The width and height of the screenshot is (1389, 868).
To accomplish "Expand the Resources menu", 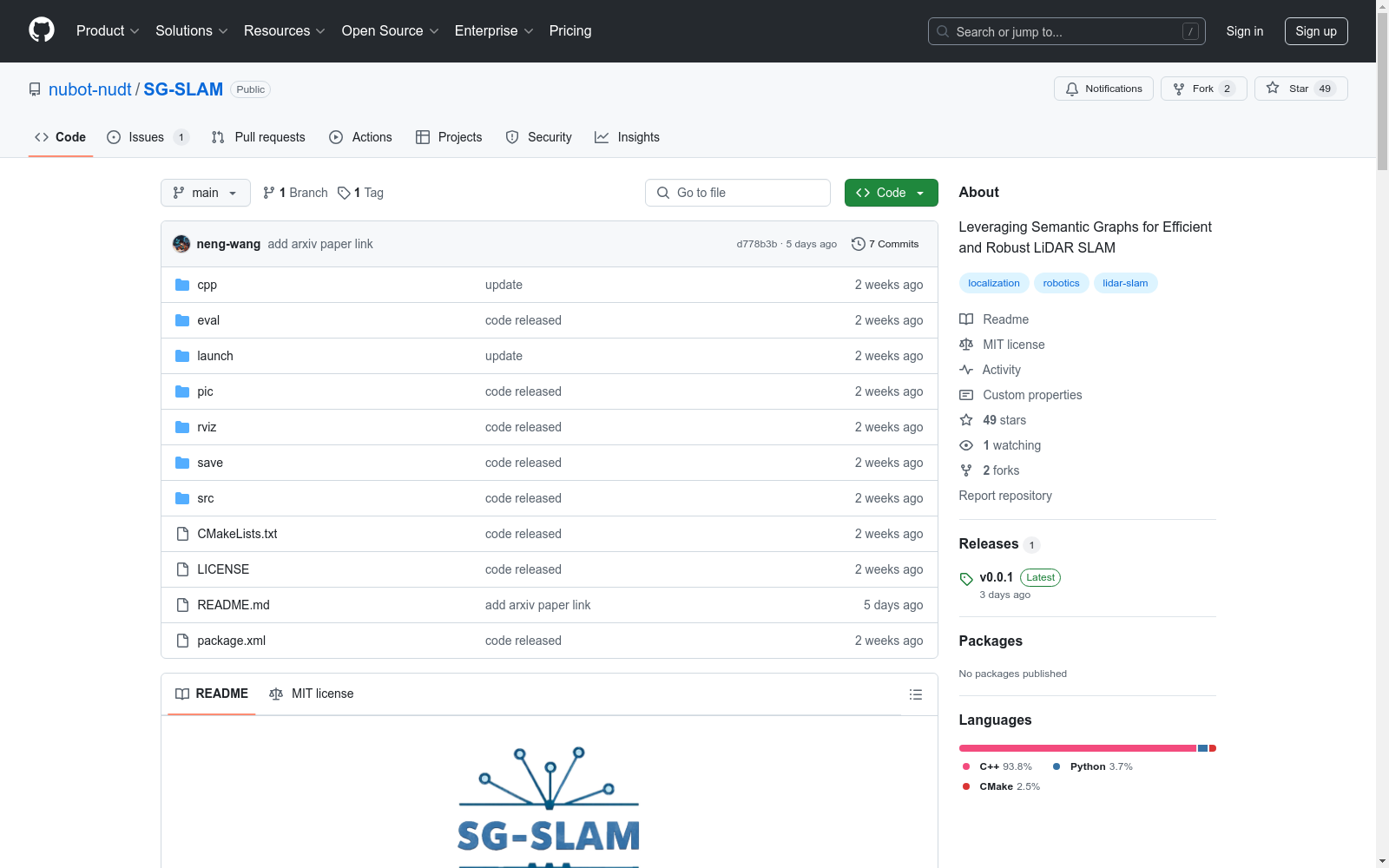I will [x=285, y=30].
